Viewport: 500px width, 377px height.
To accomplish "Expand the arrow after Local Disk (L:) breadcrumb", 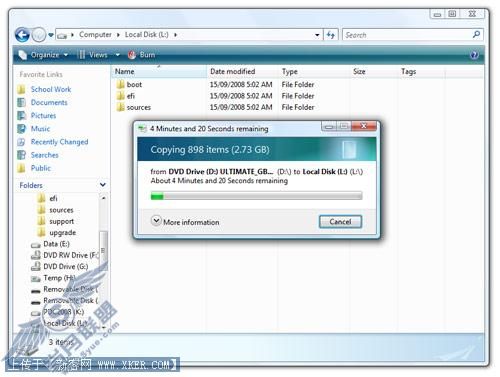I will coord(175,35).
